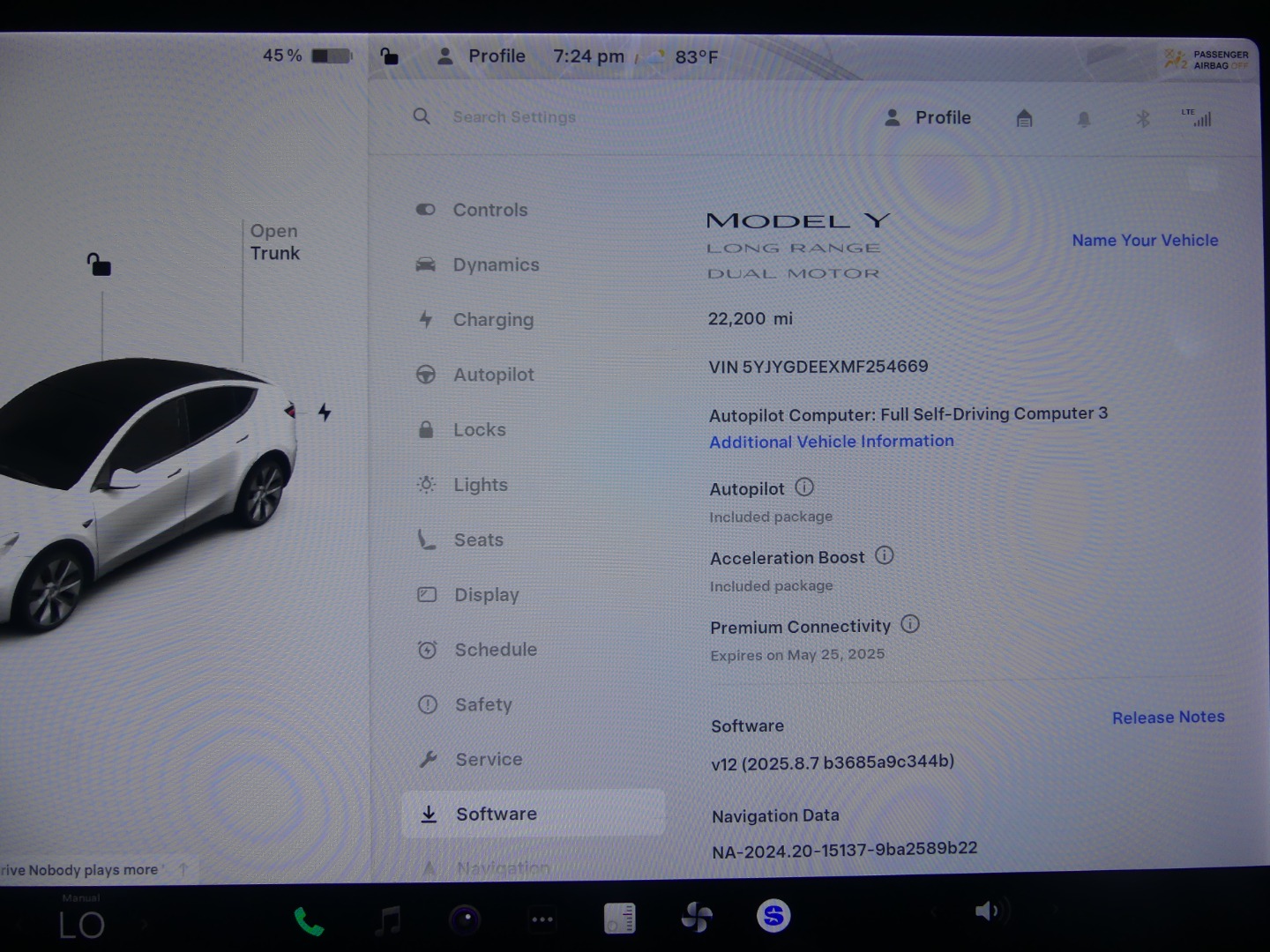Image resolution: width=1270 pixels, height=952 pixels.
Task: Open the Display settings menu
Action: pos(486,595)
